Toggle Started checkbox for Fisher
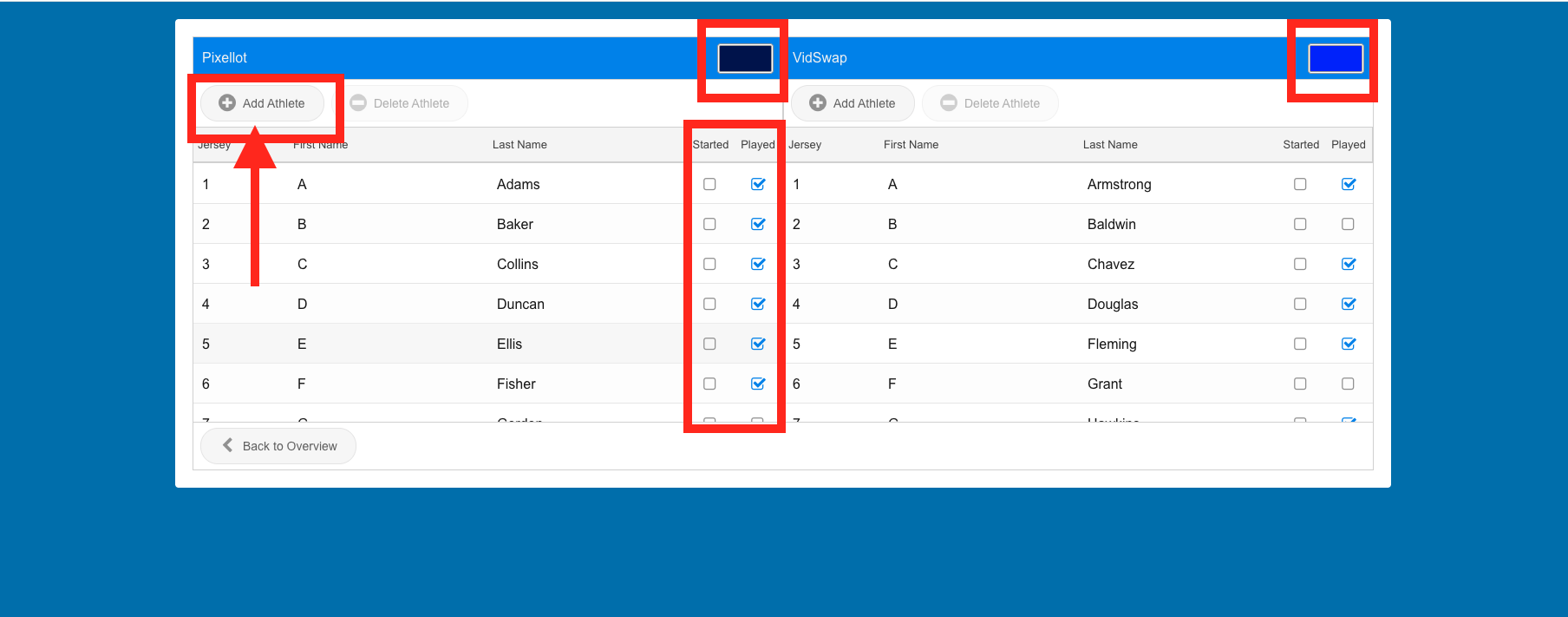This screenshot has width=1568, height=617. (709, 384)
